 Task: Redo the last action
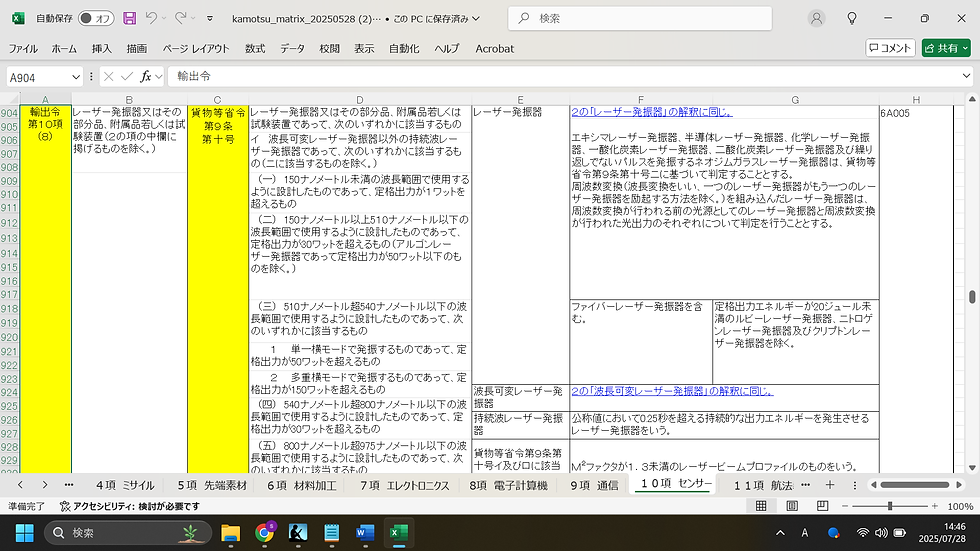click(180, 18)
